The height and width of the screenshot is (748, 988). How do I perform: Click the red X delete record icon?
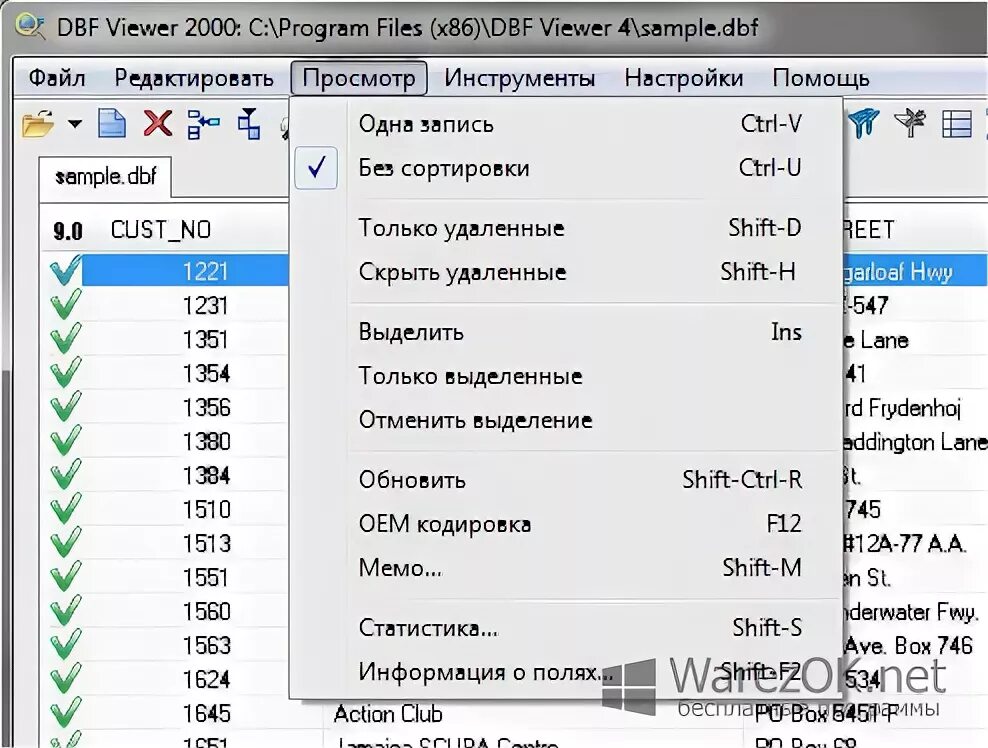[x=158, y=122]
